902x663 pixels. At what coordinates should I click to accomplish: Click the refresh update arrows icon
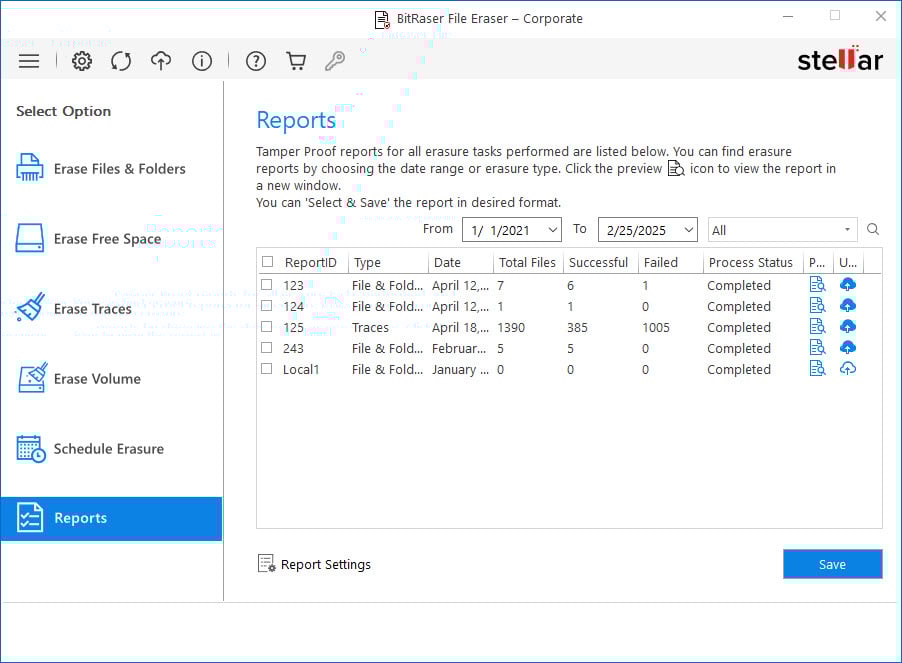pyautogui.click(x=121, y=61)
